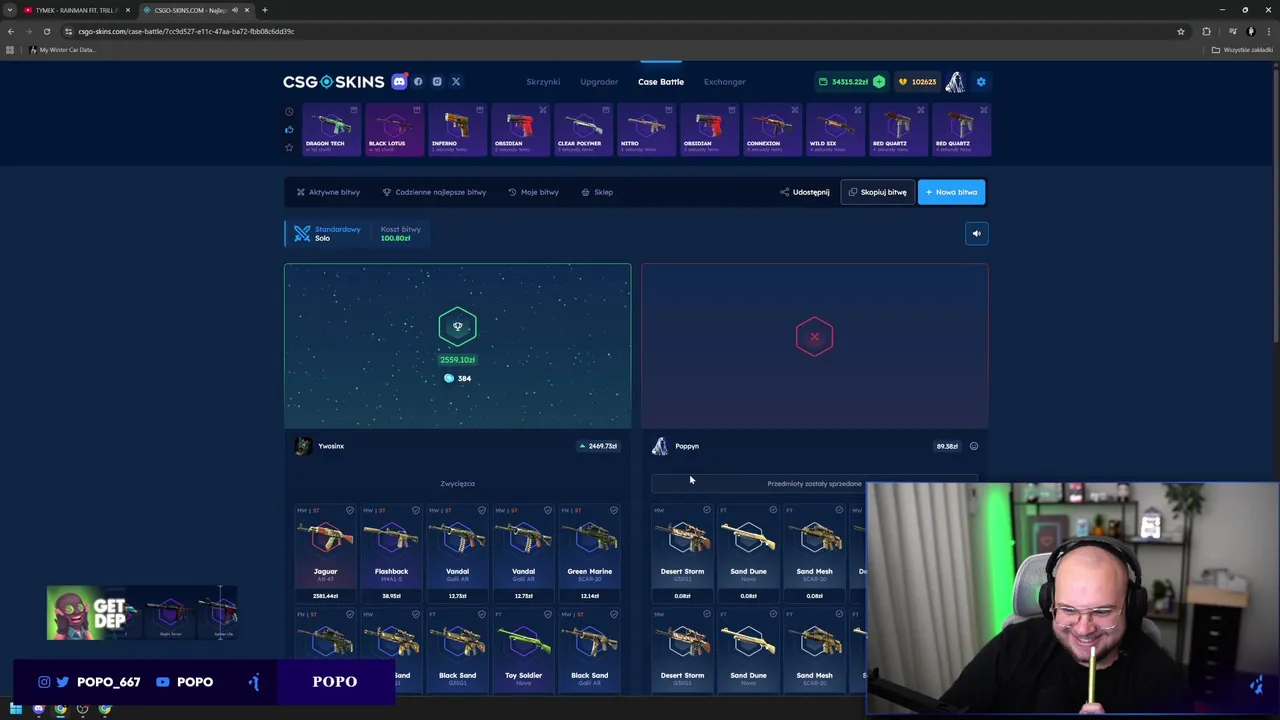The height and width of the screenshot is (720, 1280).
Task: Open browser extensions puzzle icon
Action: 1206,31
